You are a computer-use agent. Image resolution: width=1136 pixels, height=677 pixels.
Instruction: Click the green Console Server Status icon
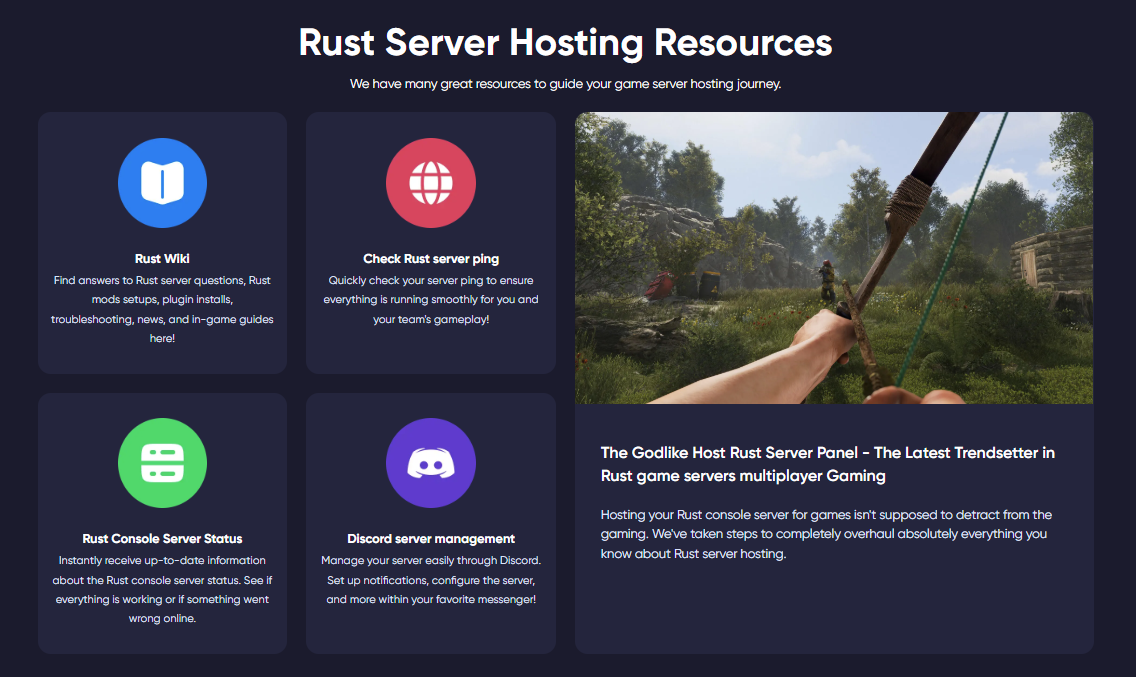click(x=162, y=463)
